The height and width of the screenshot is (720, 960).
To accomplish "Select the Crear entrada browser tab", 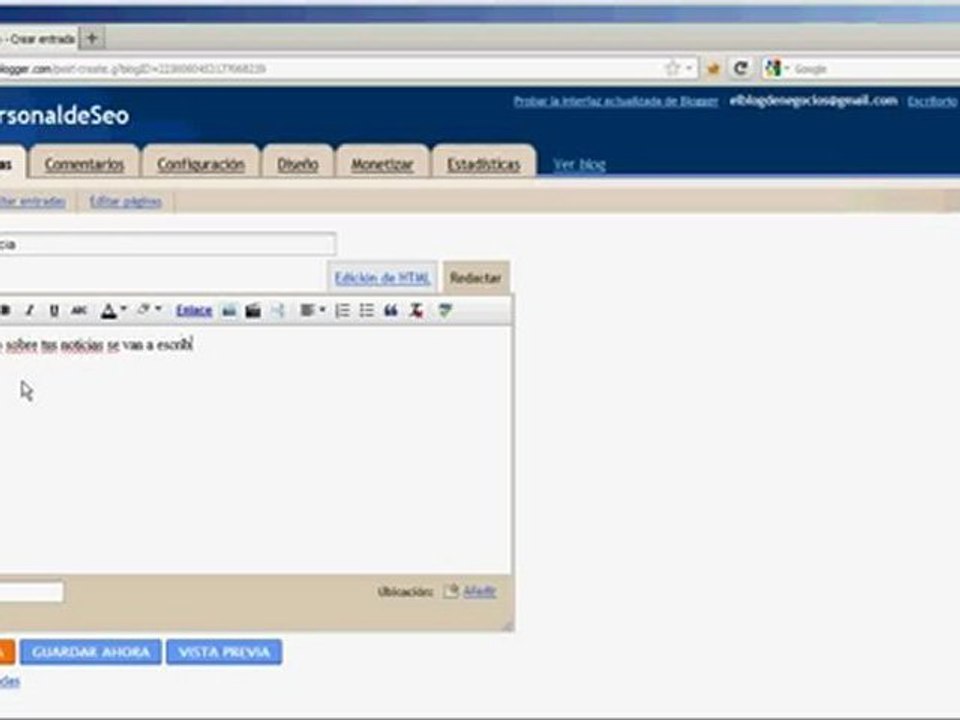I will 39,39.
